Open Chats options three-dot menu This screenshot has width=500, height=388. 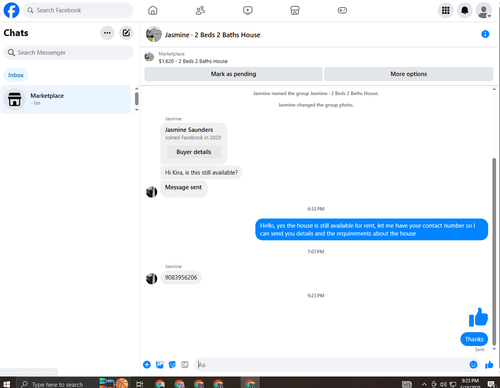pos(107,33)
